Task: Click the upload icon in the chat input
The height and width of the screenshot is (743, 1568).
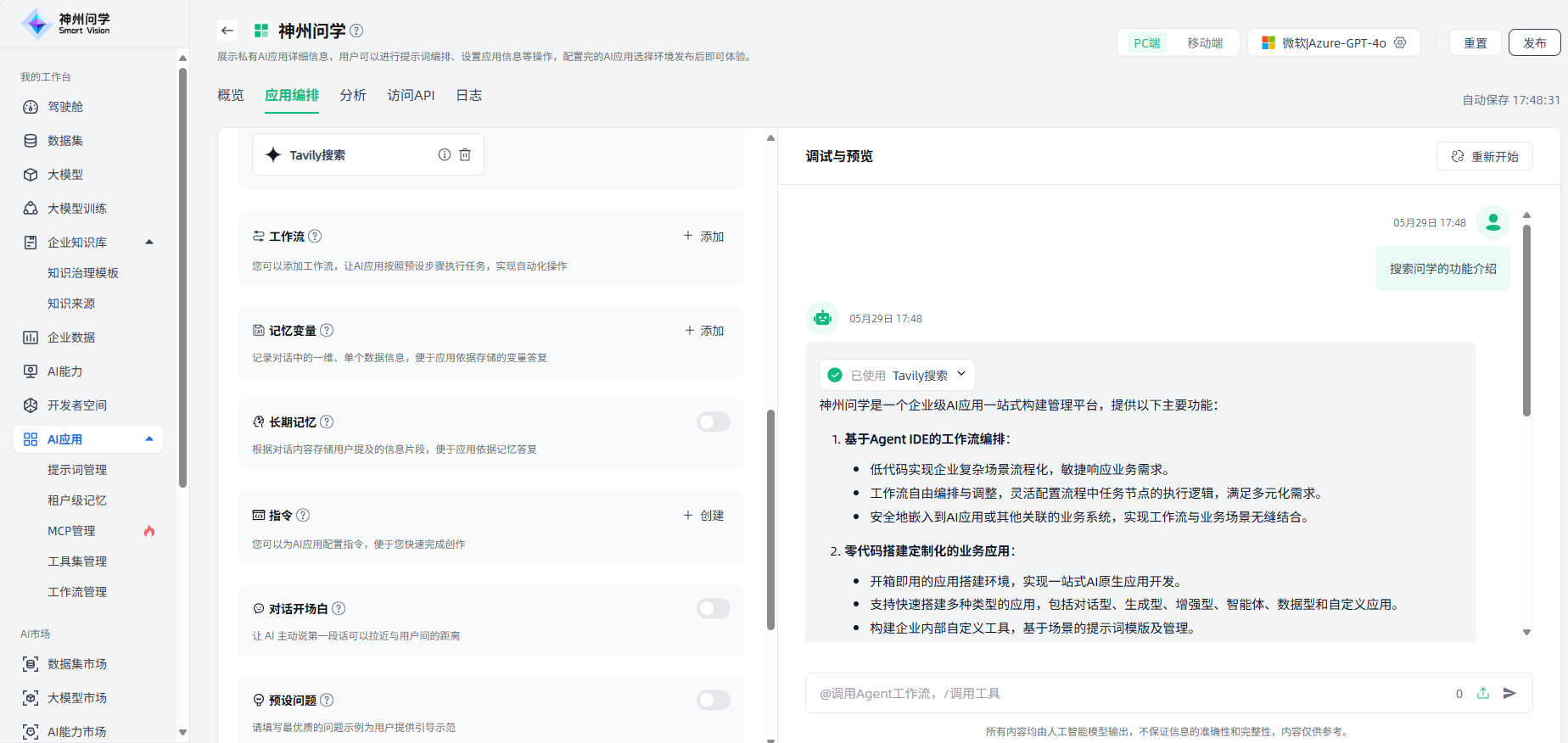Action: [x=1483, y=693]
